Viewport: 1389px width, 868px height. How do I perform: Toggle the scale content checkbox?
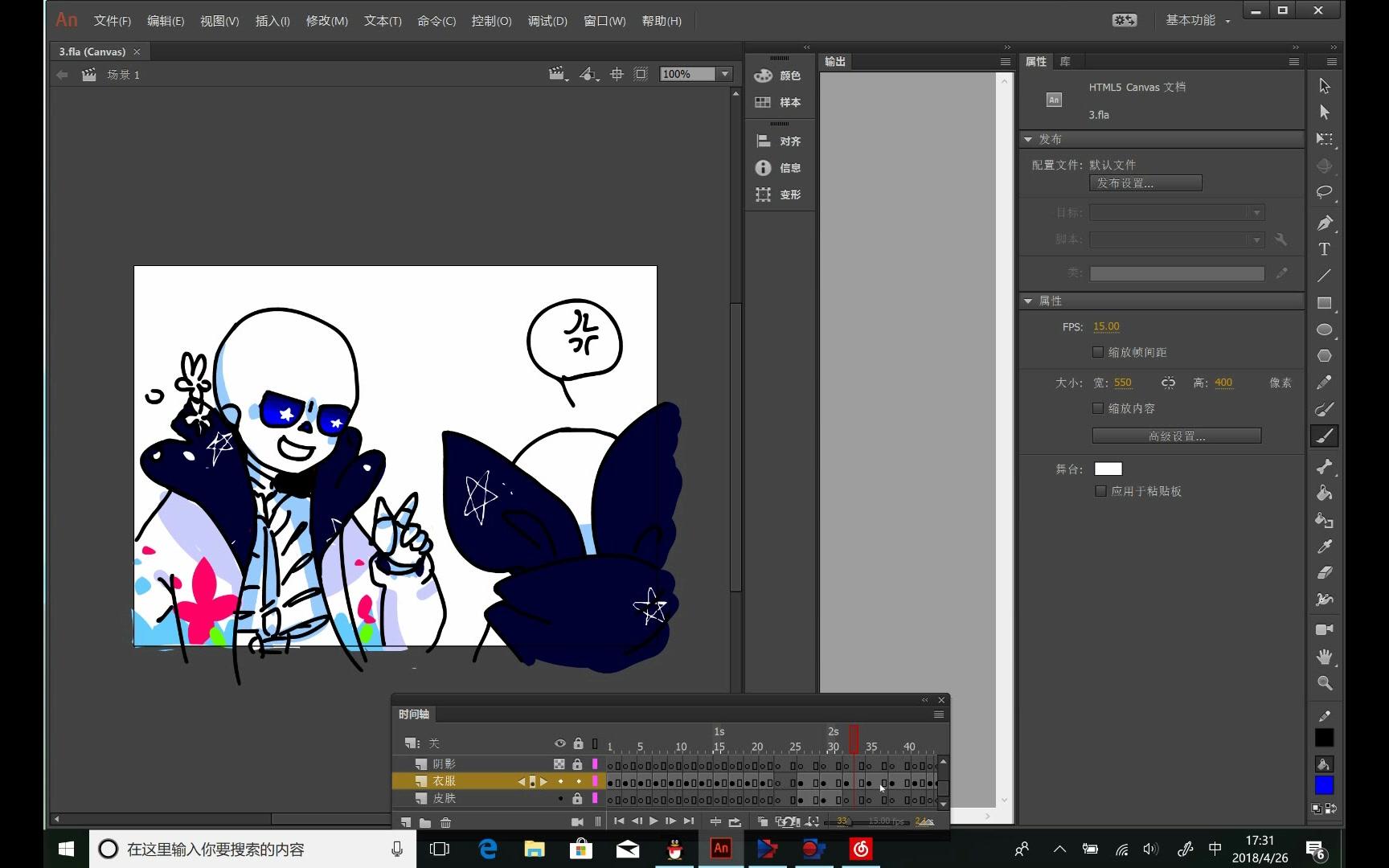(x=1098, y=408)
